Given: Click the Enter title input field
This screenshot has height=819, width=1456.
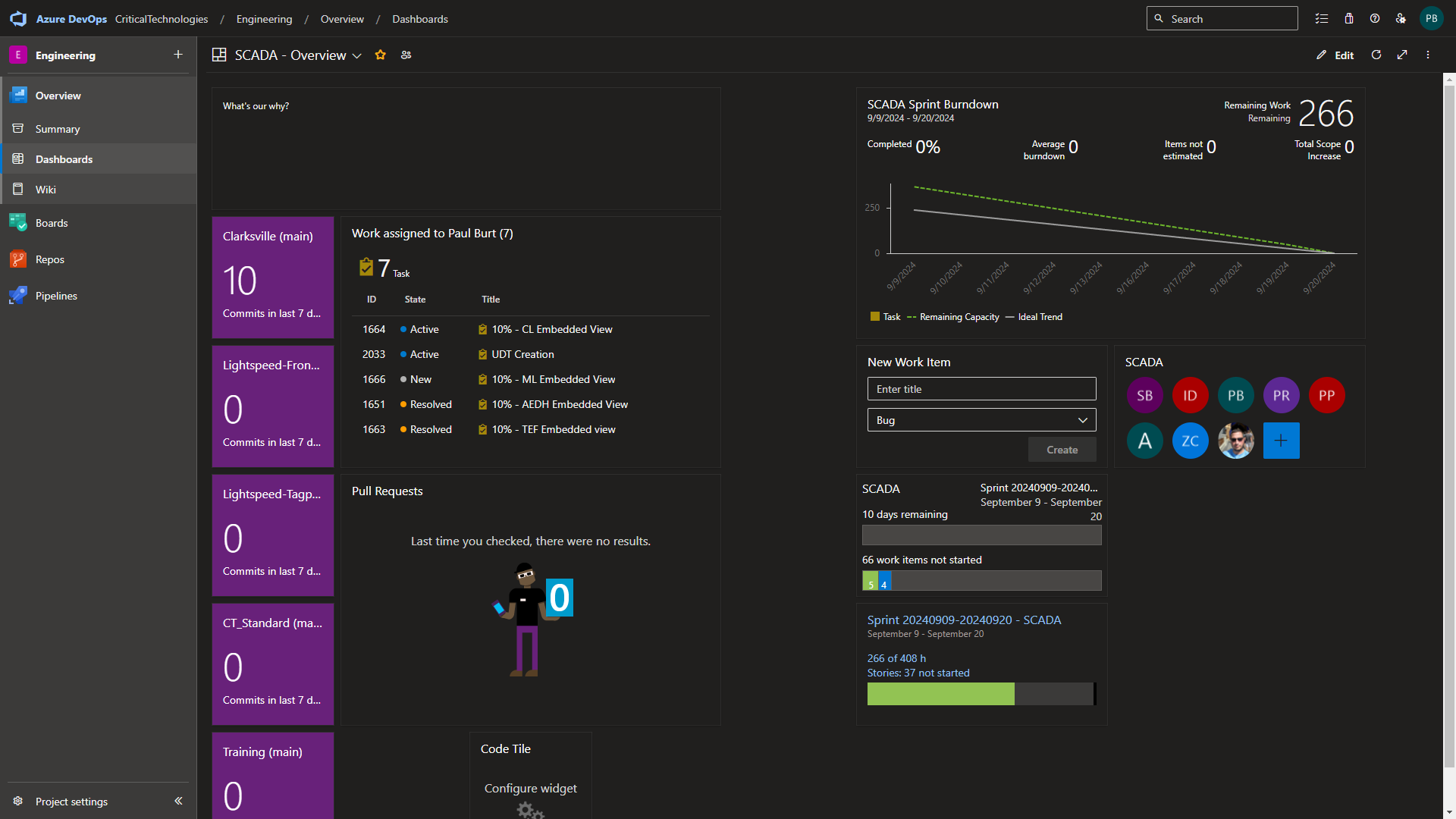Looking at the screenshot, I should coord(981,389).
